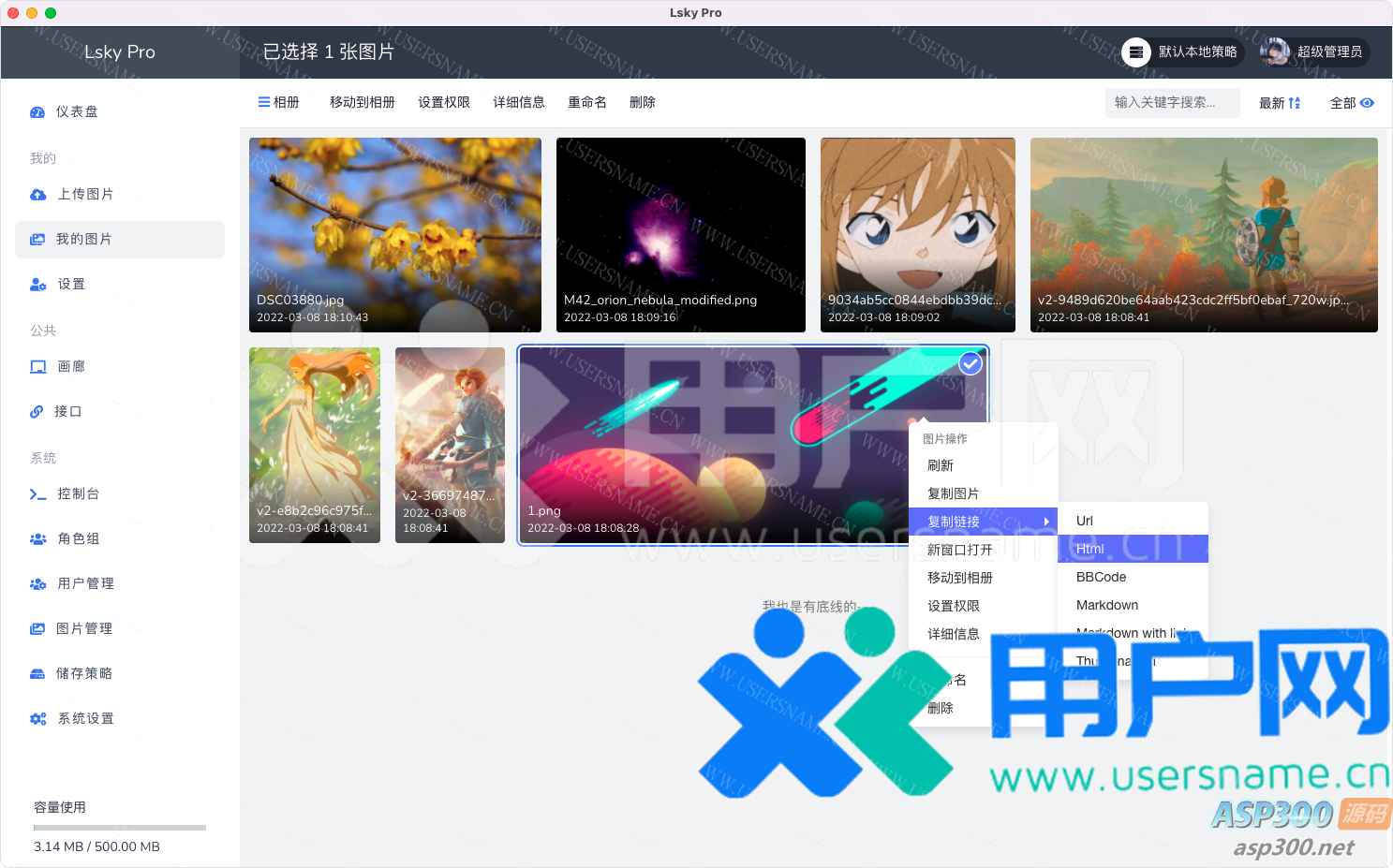Click the 画廊 gallery icon
Image resolution: width=1393 pixels, height=868 pixels.
[x=38, y=367]
